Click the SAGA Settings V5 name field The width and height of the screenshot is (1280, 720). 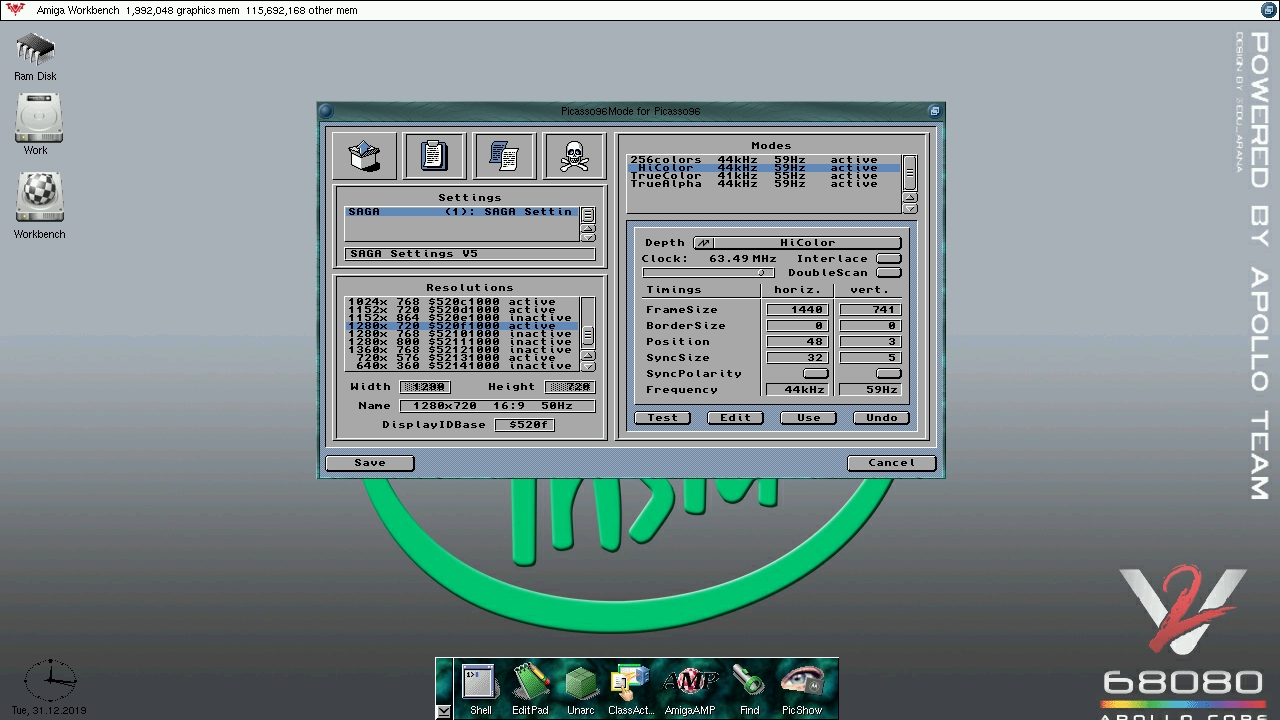point(470,254)
